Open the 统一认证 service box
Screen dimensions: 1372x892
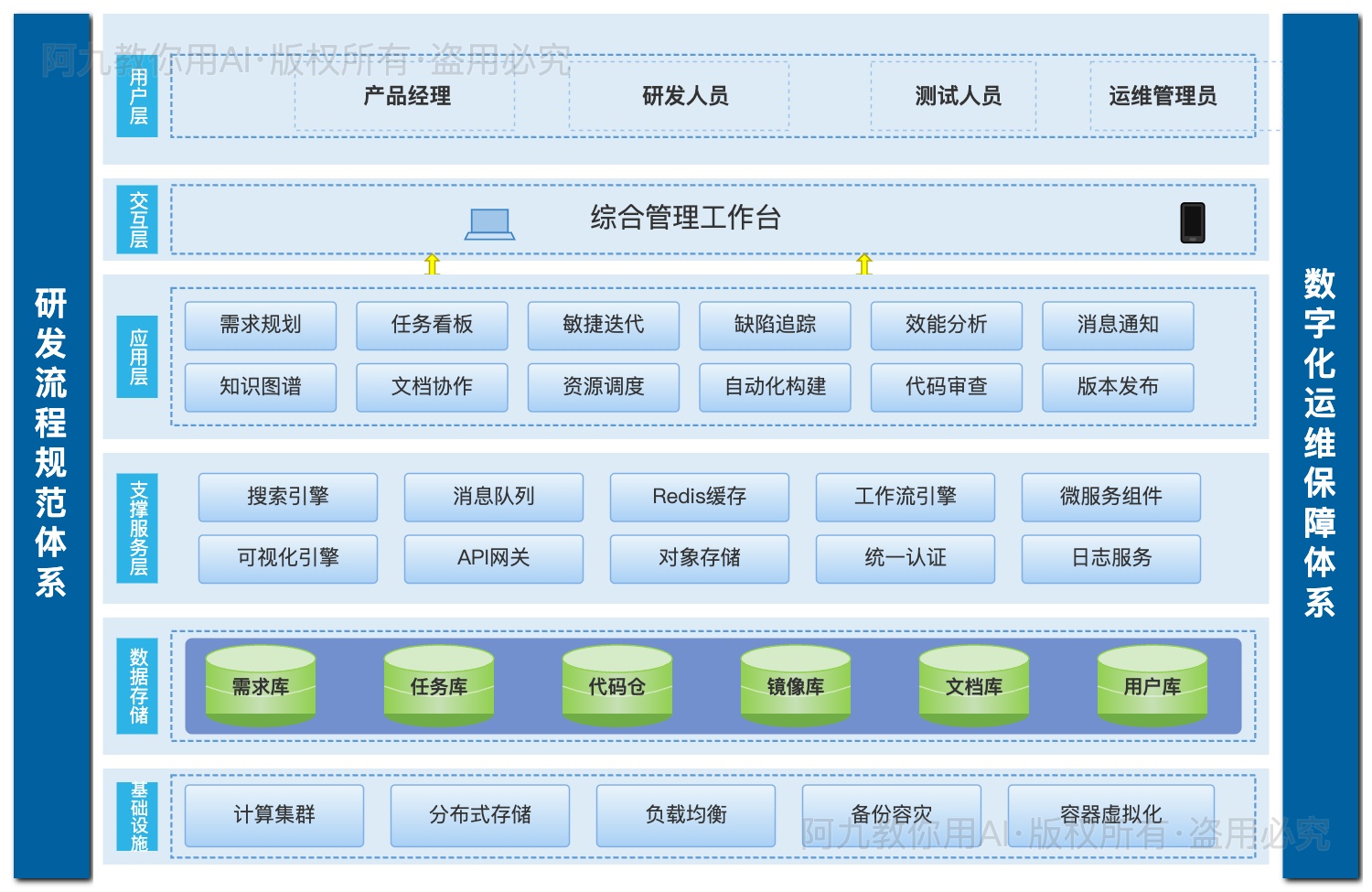click(x=905, y=558)
